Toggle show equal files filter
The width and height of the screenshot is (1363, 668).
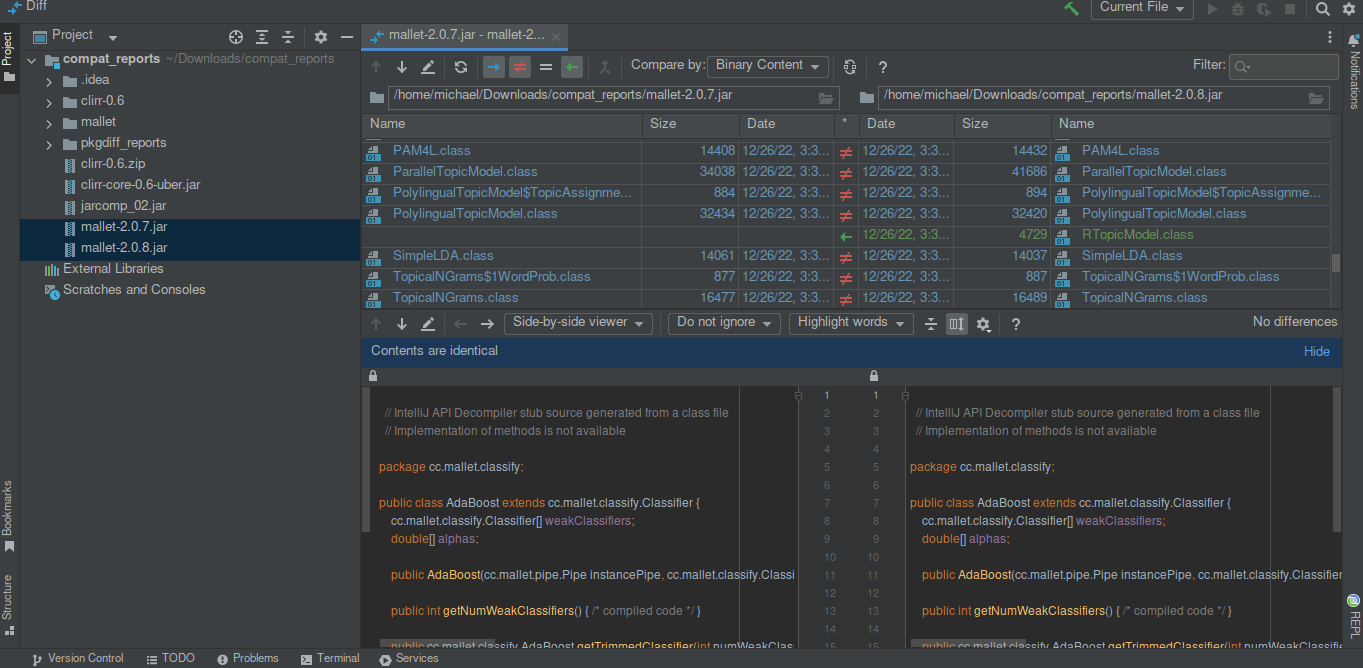click(x=546, y=67)
